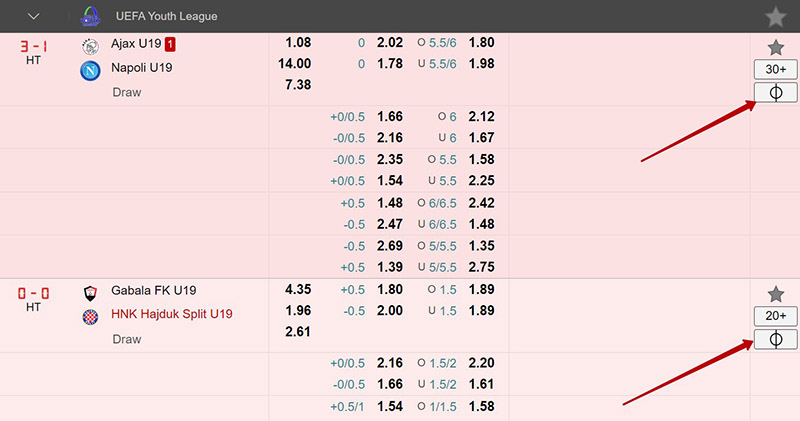Favorite the whole UEFA Youth League

[775, 16]
